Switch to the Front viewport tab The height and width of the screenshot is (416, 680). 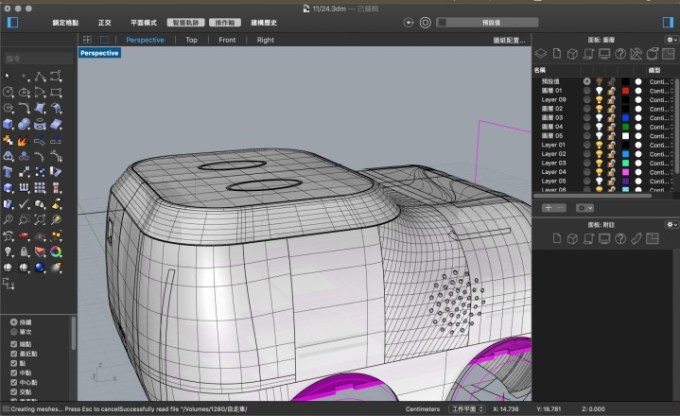tap(227, 40)
